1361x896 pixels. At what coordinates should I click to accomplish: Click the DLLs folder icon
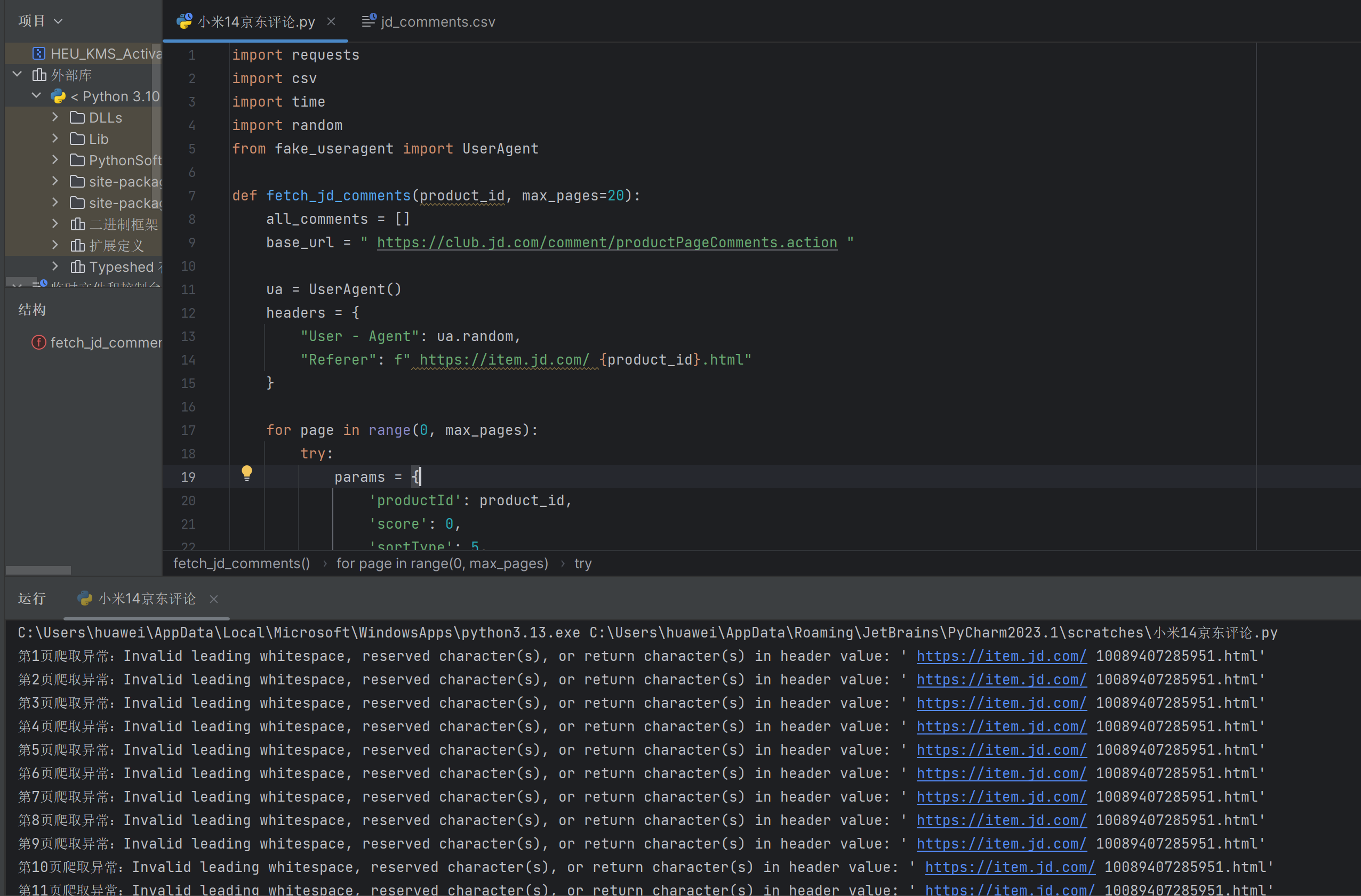(x=77, y=118)
